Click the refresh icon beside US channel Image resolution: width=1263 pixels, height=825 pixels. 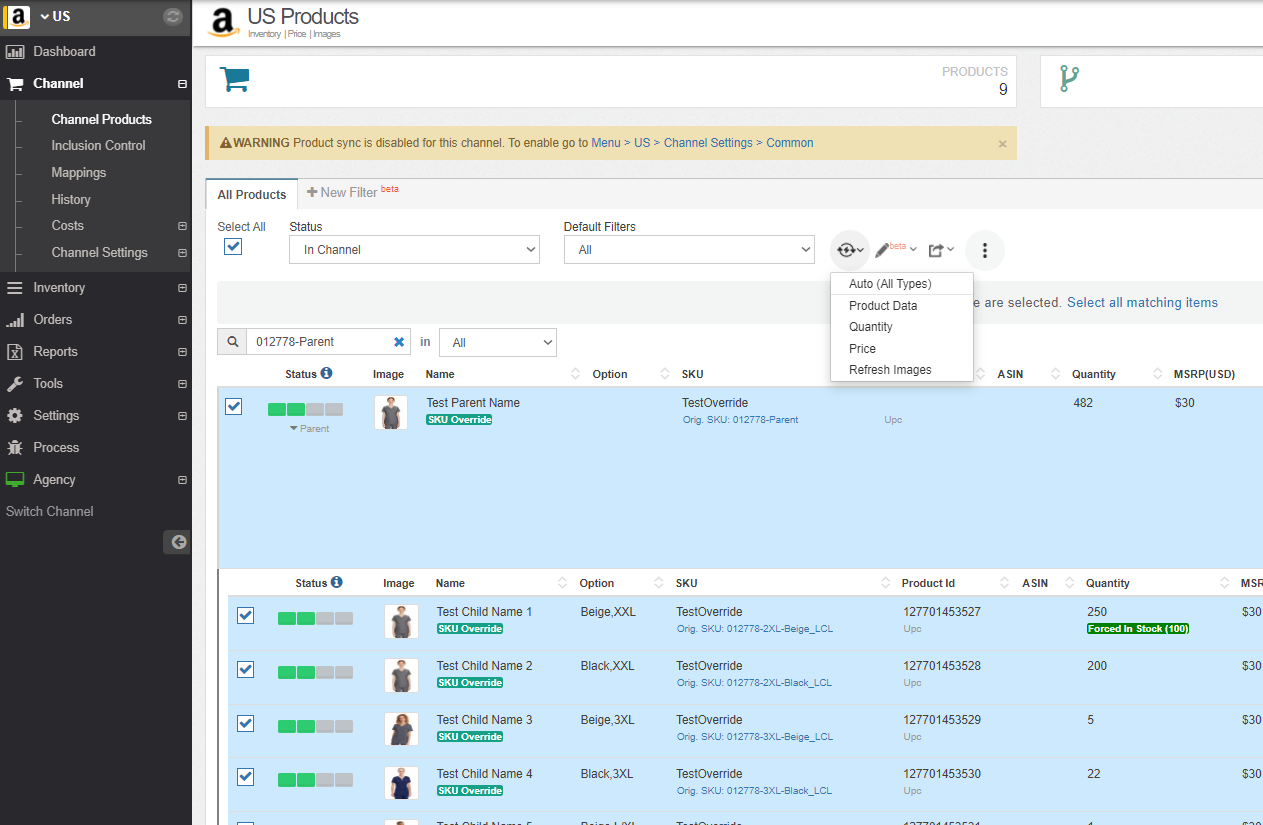[173, 16]
